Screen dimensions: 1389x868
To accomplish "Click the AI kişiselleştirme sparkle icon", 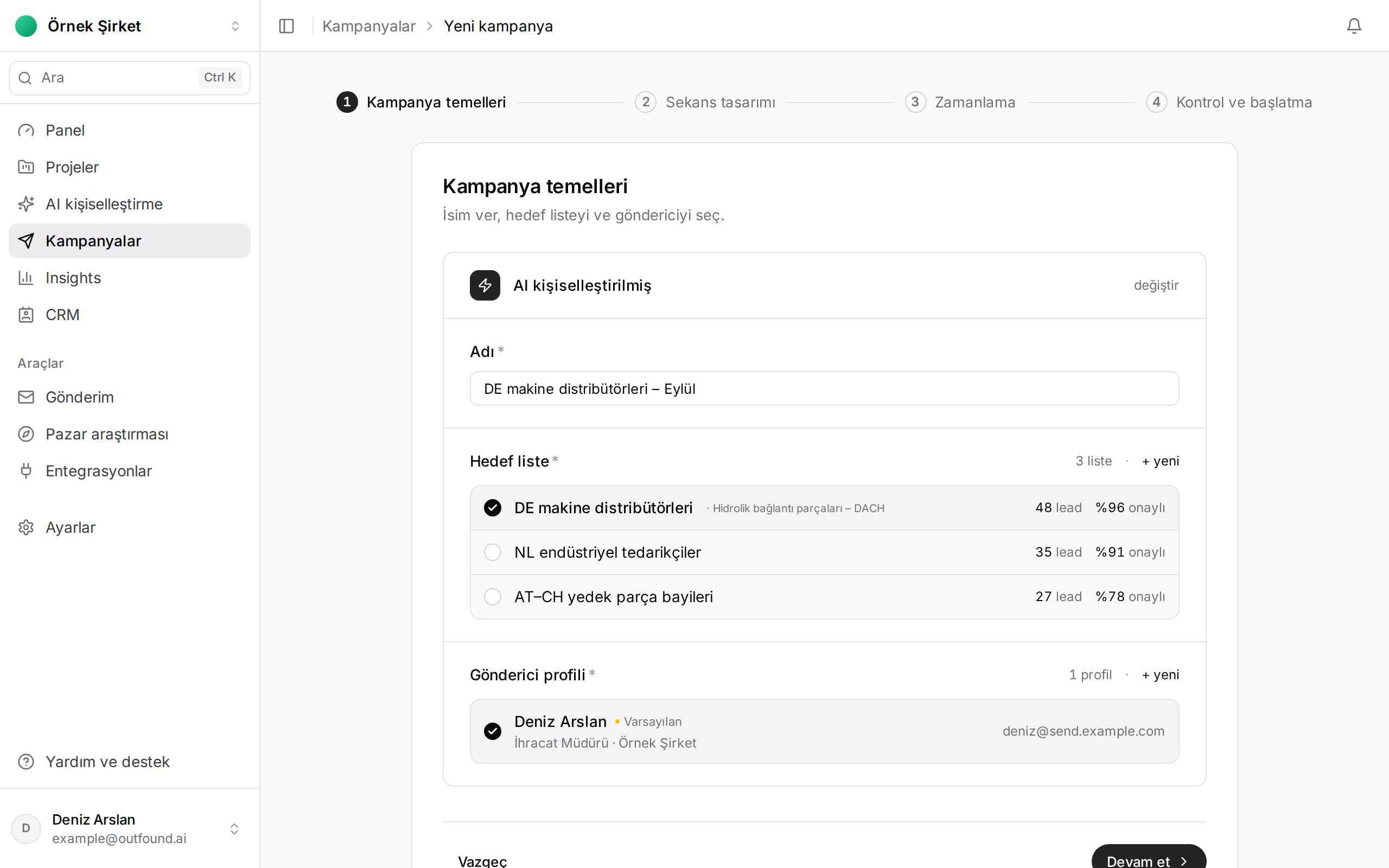I will (x=26, y=204).
